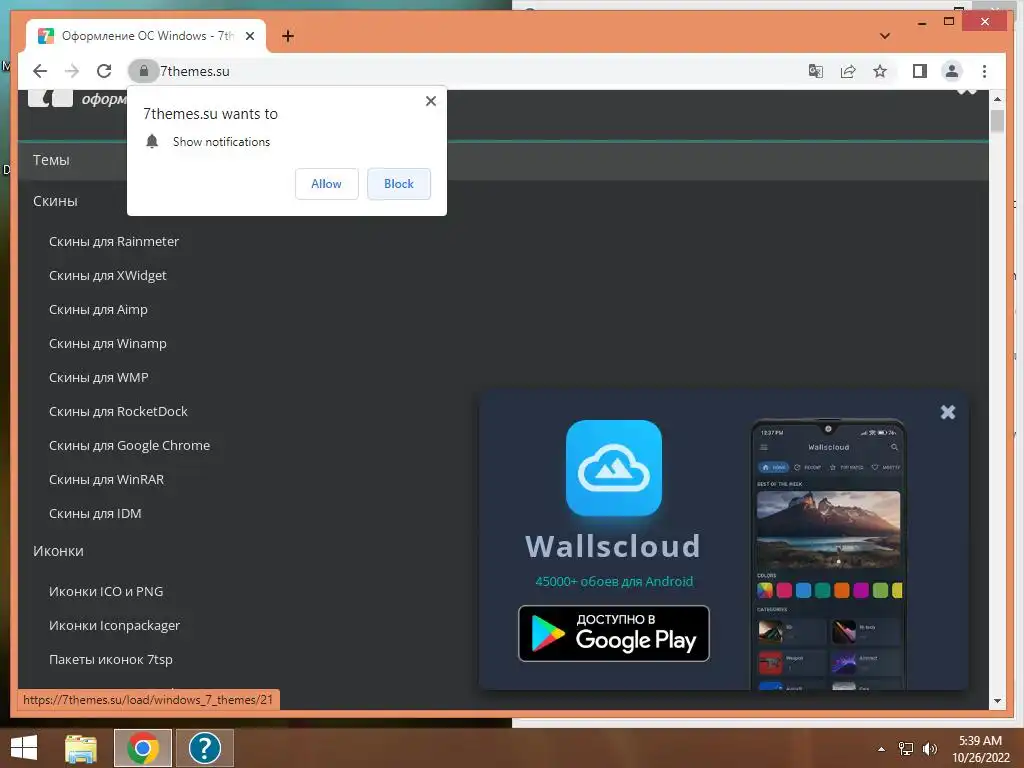This screenshot has width=1024, height=768.
Task: Open Скины для WMP
Action: (x=99, y=377)
